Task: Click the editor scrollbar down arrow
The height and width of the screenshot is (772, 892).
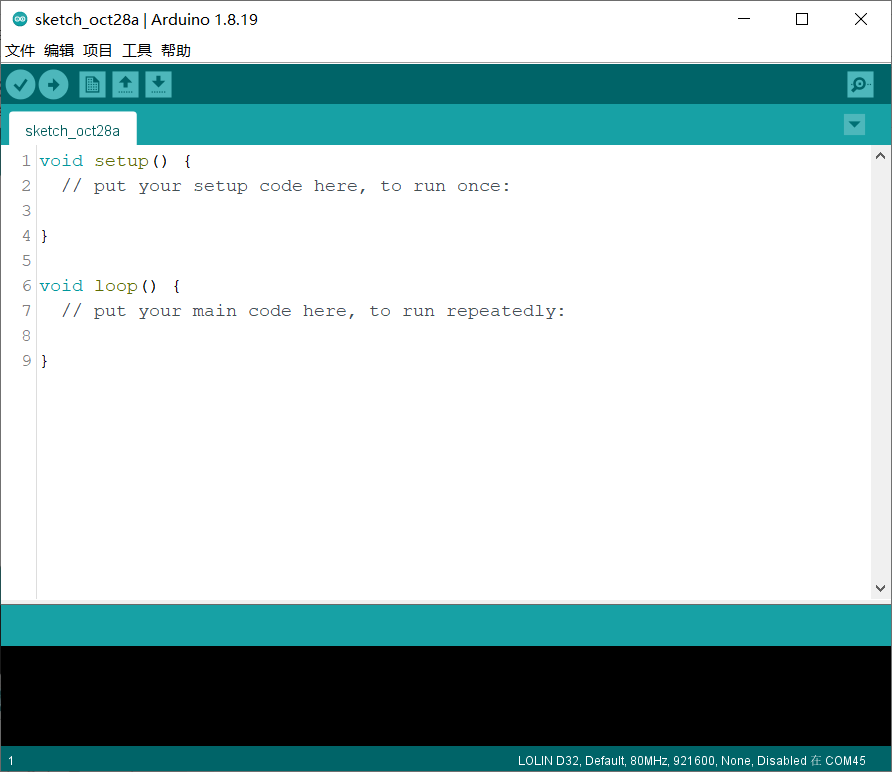Action: [880, 588]
